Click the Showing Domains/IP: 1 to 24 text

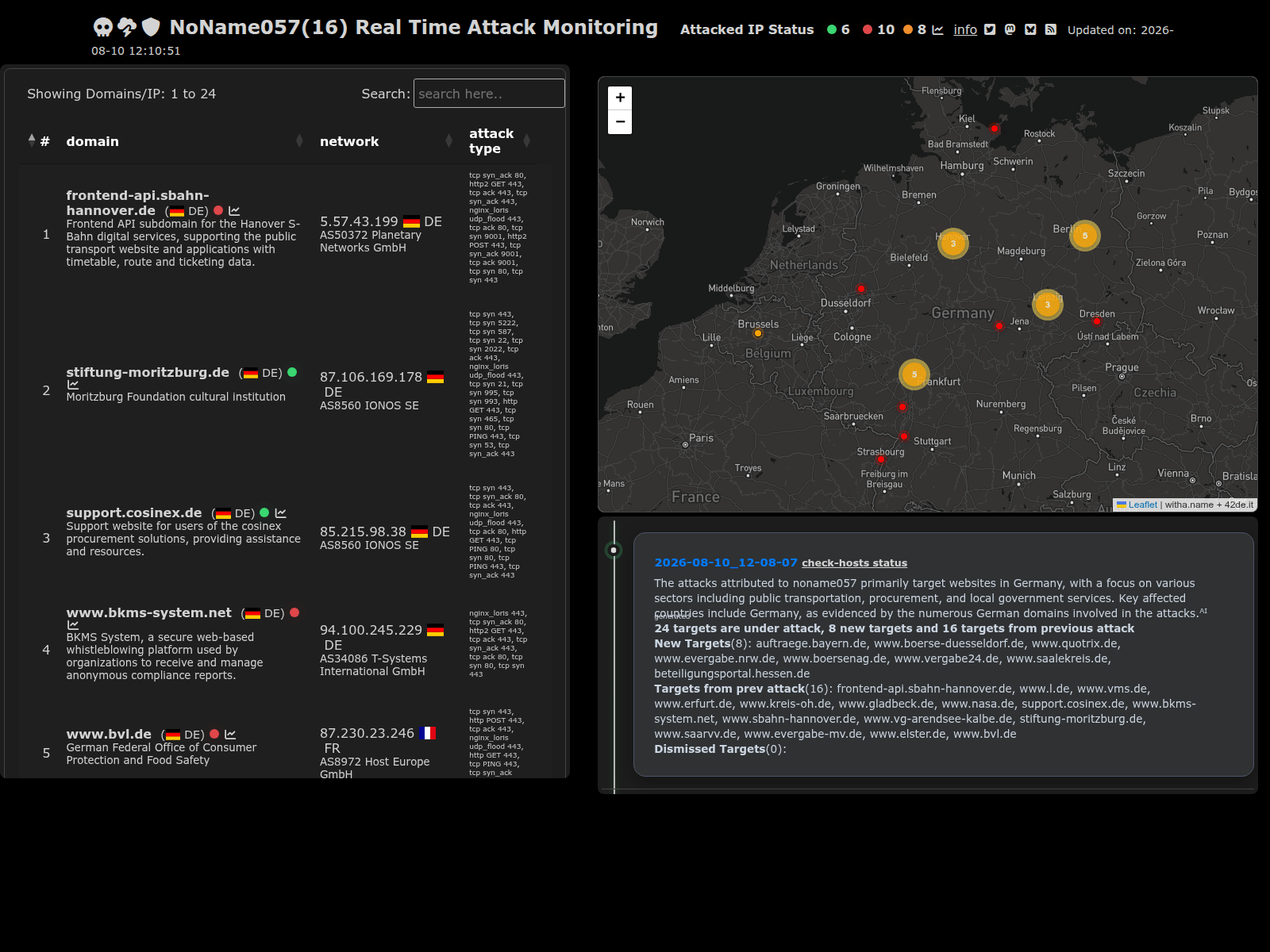121,94
